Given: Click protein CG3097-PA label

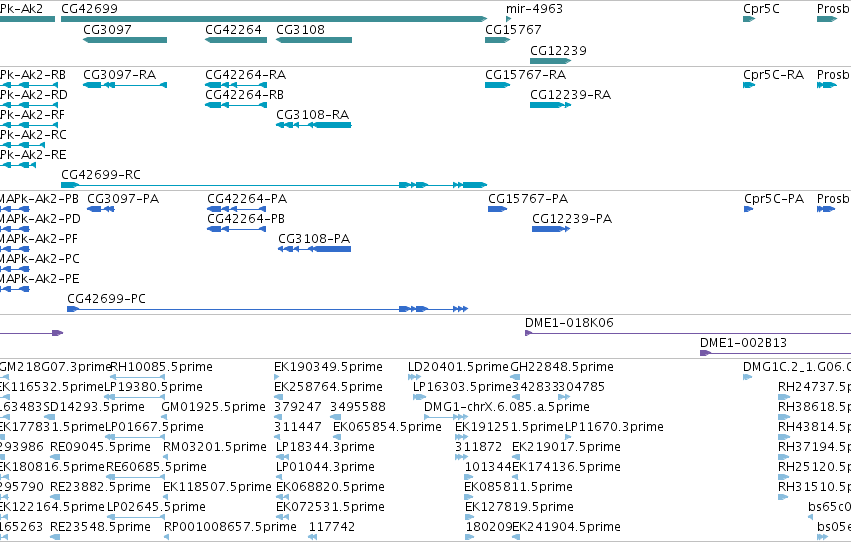Looking at the screenshot, I should tap(123, 199).
